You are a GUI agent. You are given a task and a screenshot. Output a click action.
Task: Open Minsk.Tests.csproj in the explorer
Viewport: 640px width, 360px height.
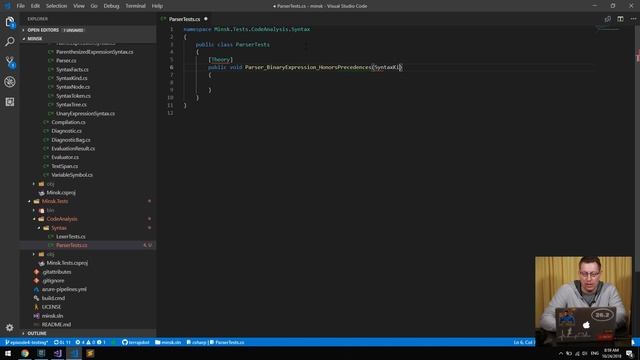coord(67,263)
